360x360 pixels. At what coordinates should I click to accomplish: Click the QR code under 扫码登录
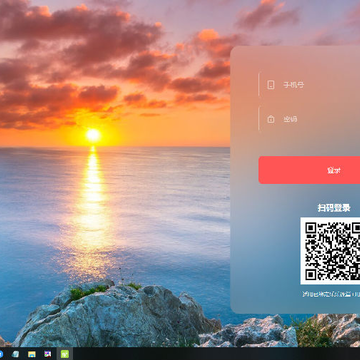(330, 251)
